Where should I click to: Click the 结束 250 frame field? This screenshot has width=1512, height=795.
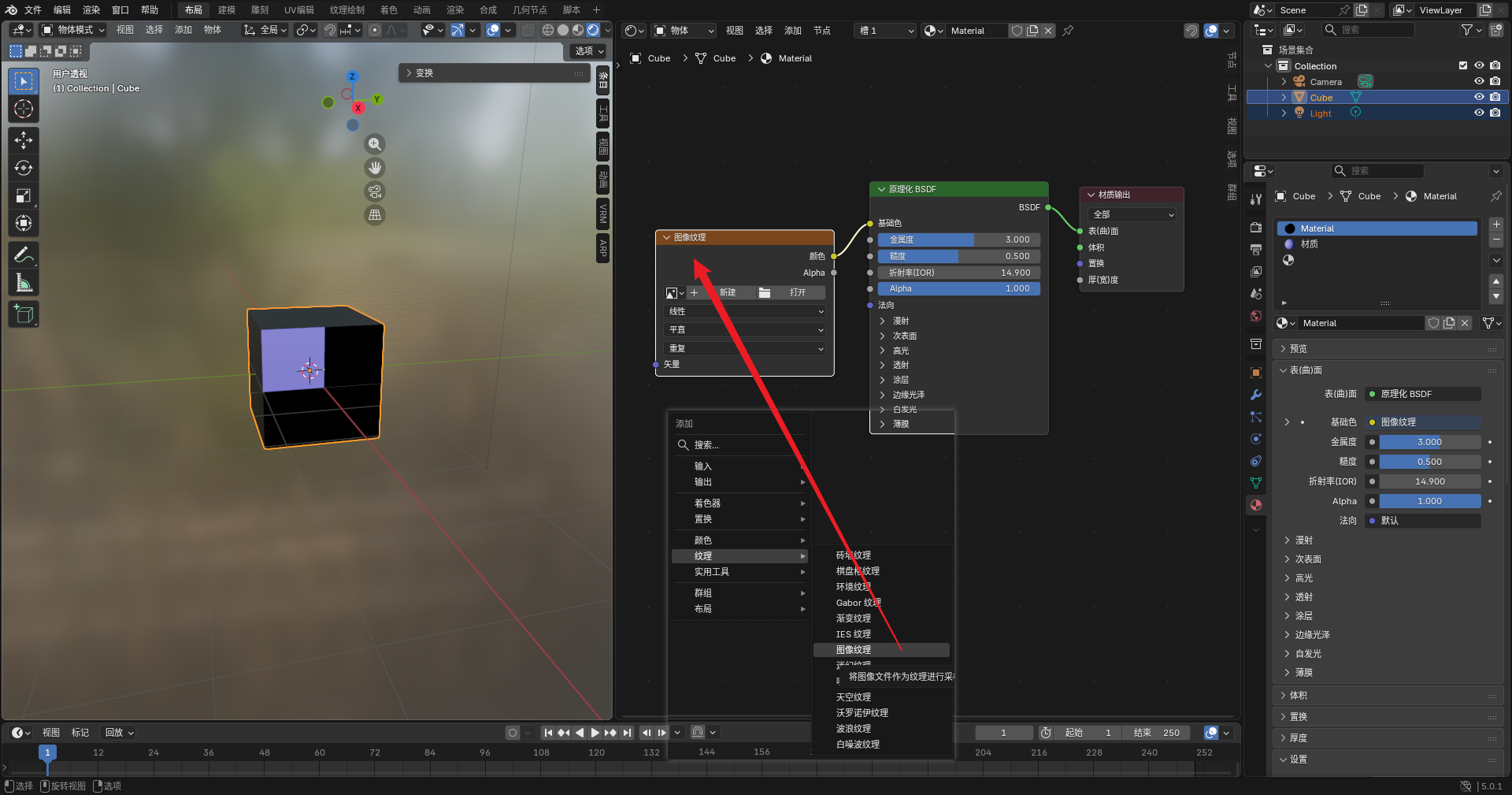tap(1157, 733)
